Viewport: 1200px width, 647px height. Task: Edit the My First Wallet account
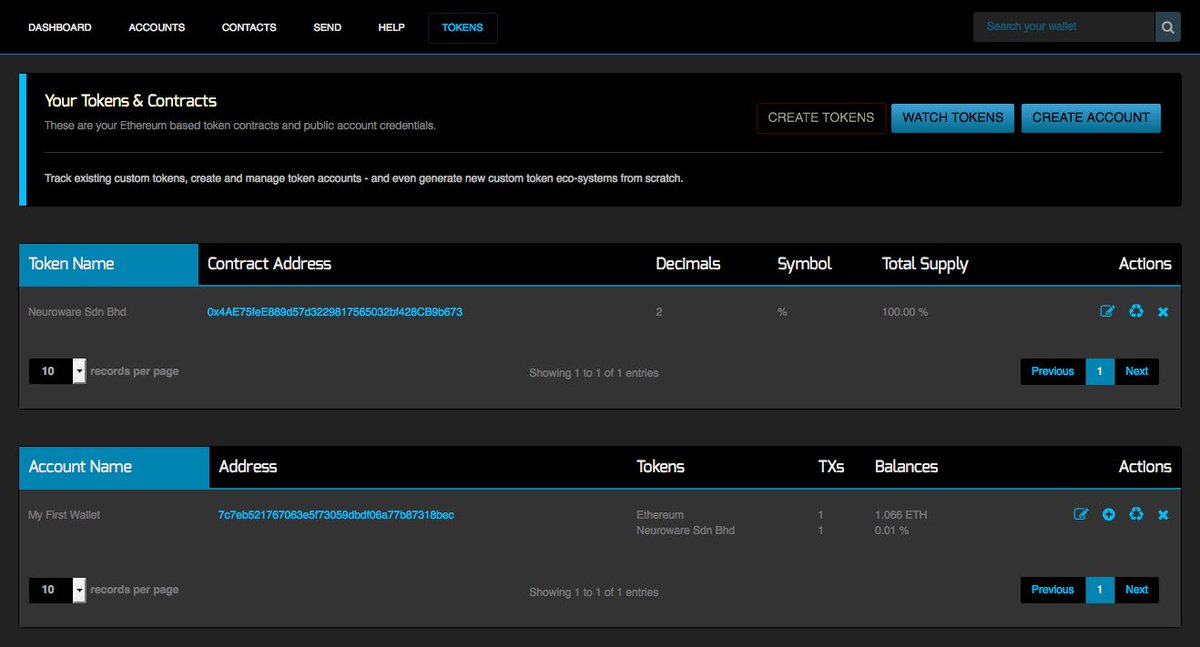pos(1081,515)
